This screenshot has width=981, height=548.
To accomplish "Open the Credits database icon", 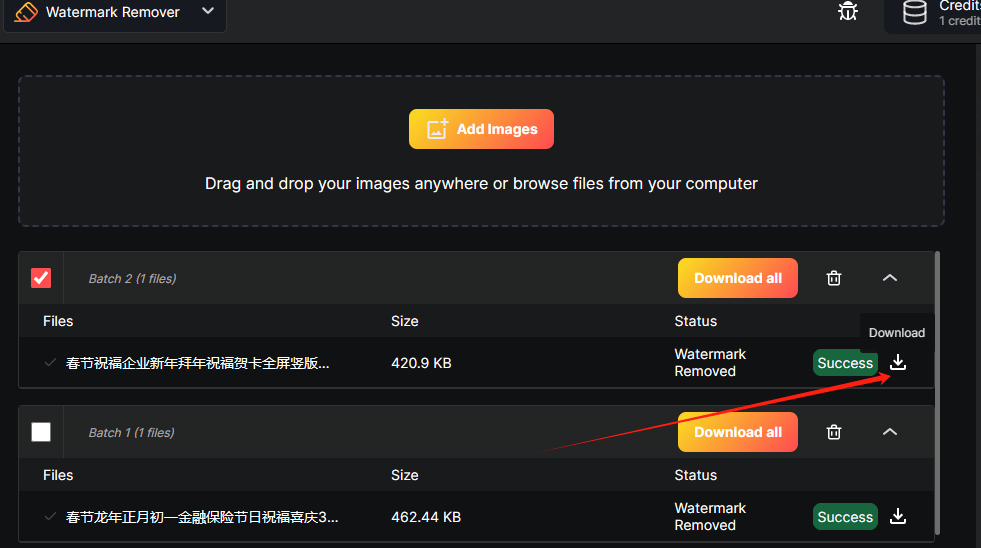I will pyautogui.click(x=914, y=12).
